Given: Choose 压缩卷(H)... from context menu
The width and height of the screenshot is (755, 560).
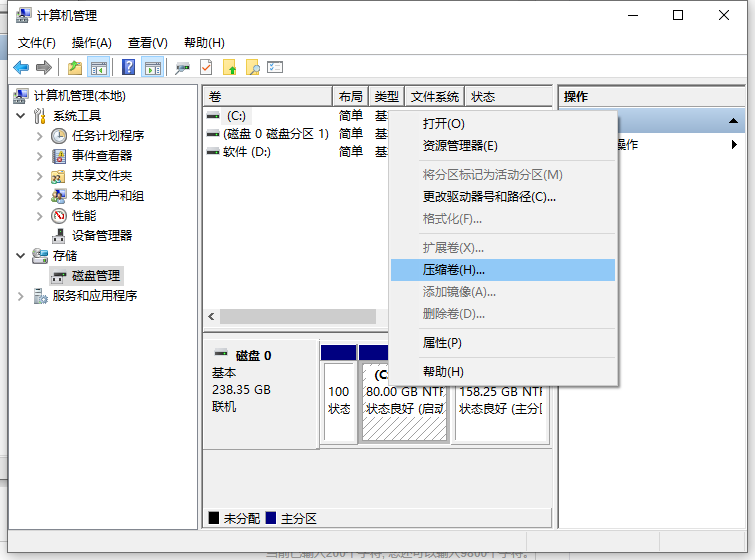Looking at the screenshot, I should point(453,270).
